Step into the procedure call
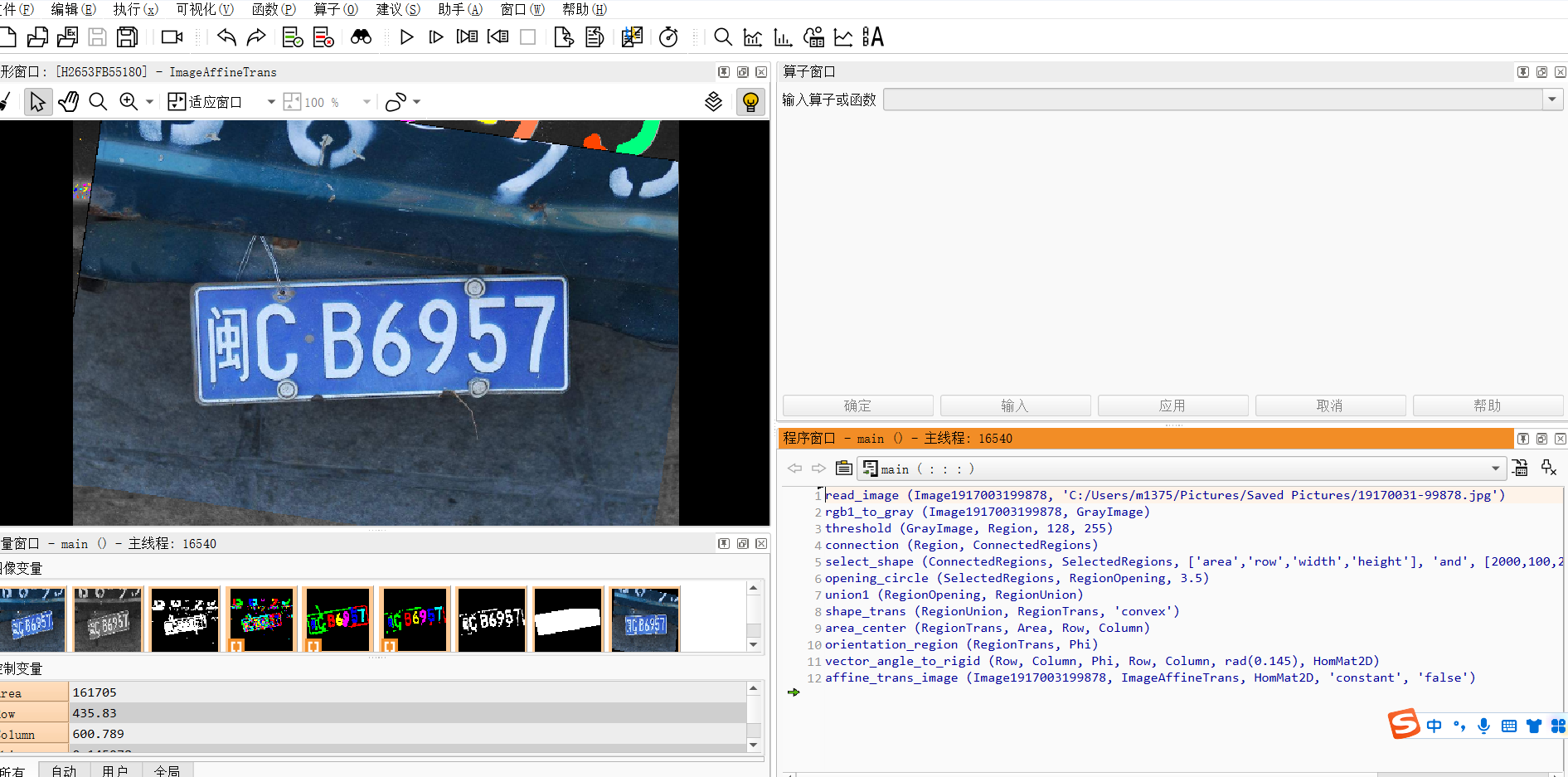Viewport: 1568px width, 777px height. [x=467, y=37]
